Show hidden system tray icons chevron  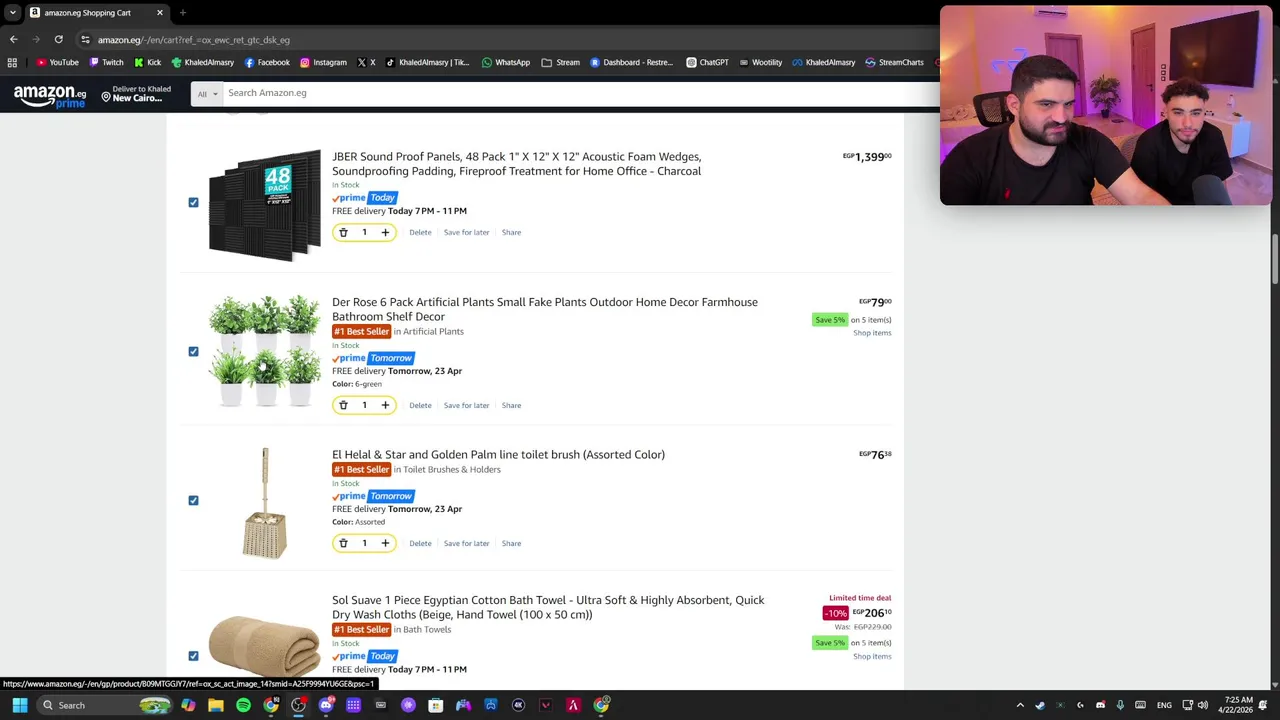click(1020, 705)
